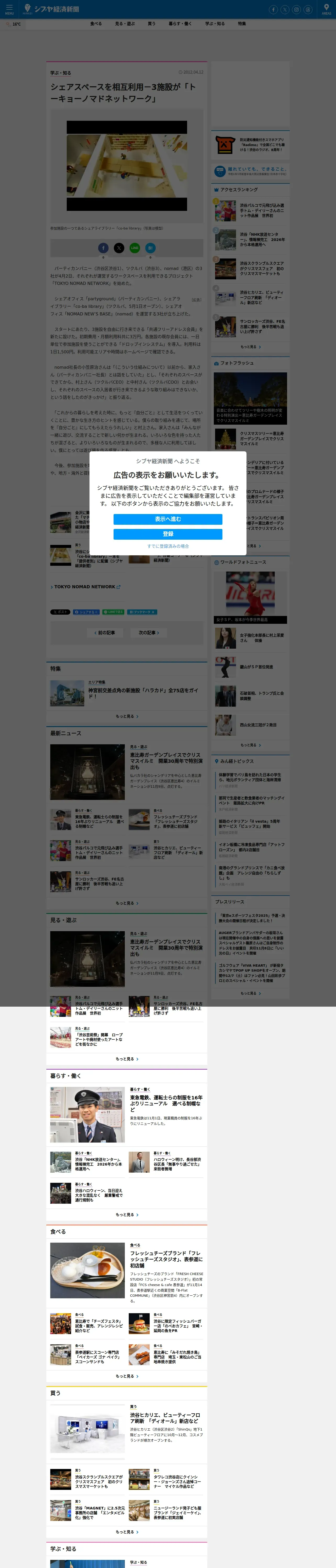
Task: Open figure skater photo in ワールドフォトニュース
Action: tap(251, 597)
